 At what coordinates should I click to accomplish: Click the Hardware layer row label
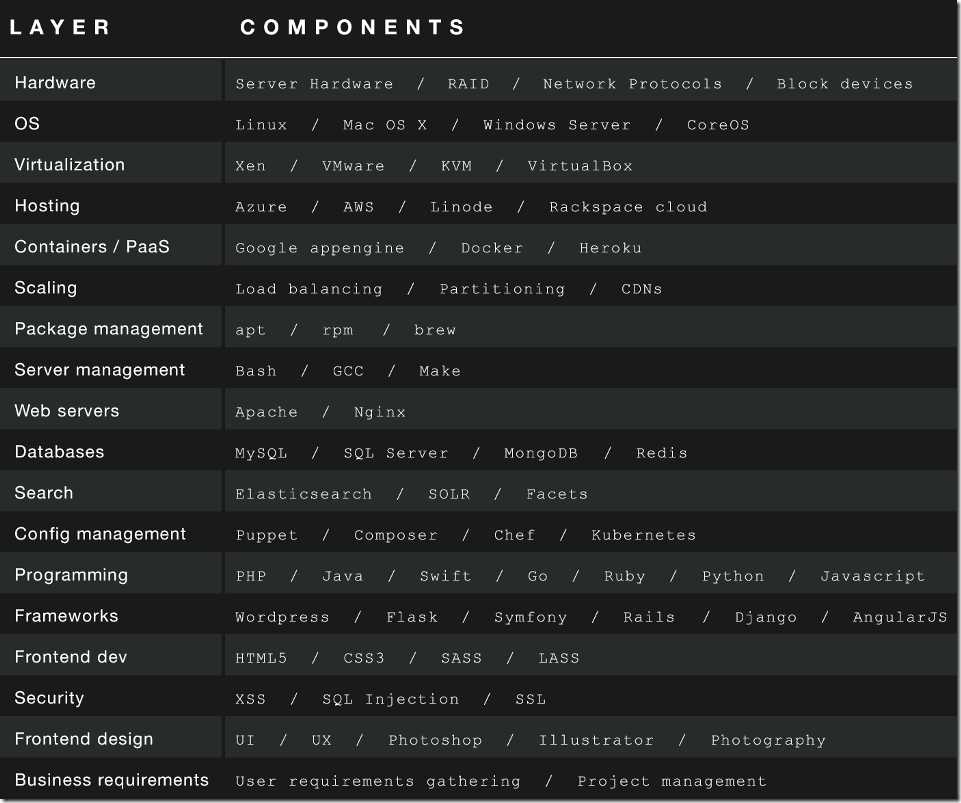pos(55,83)
